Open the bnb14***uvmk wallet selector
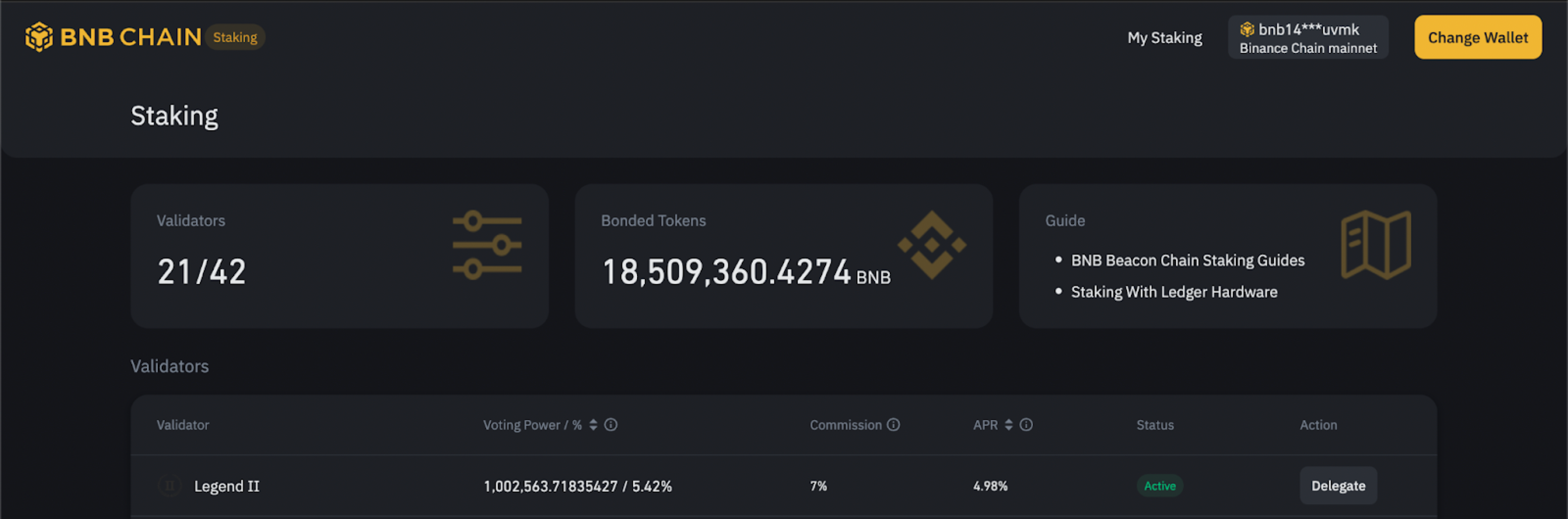 1308,38
